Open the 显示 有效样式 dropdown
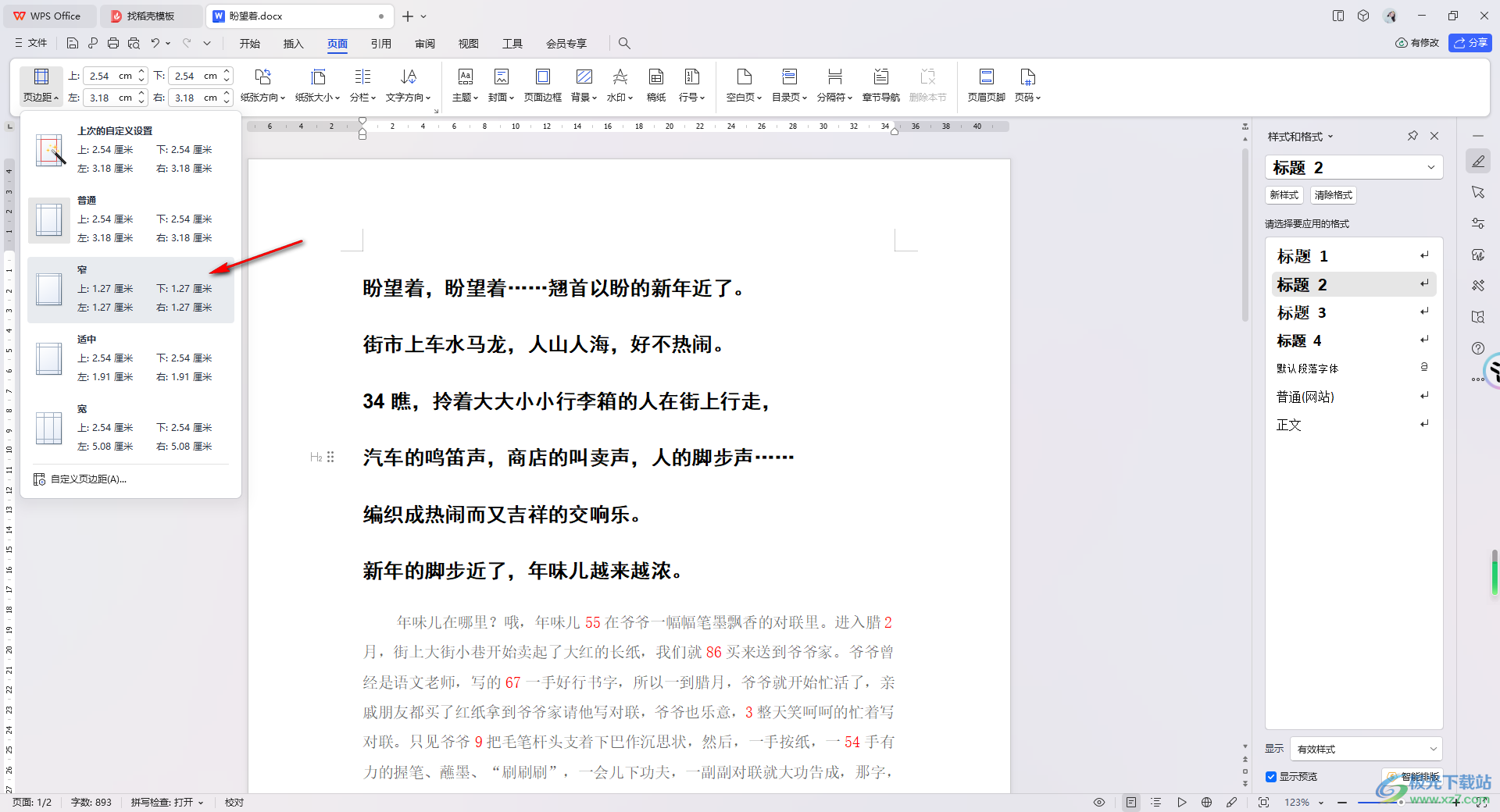Image resolution: width=1500 pixels, height=812 pixels. click(1366, 749)
